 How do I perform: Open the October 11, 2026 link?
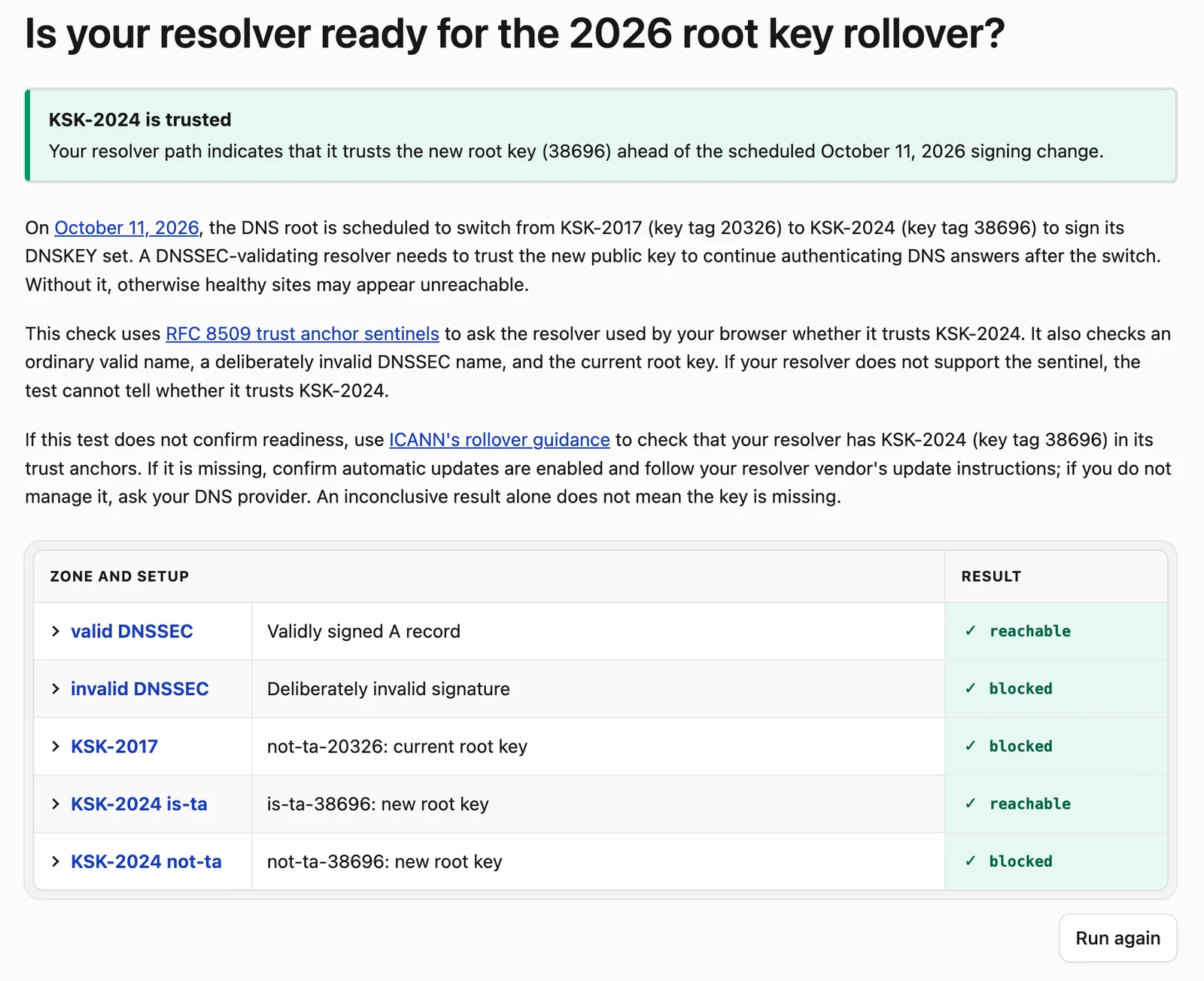[x=126, y=228]
